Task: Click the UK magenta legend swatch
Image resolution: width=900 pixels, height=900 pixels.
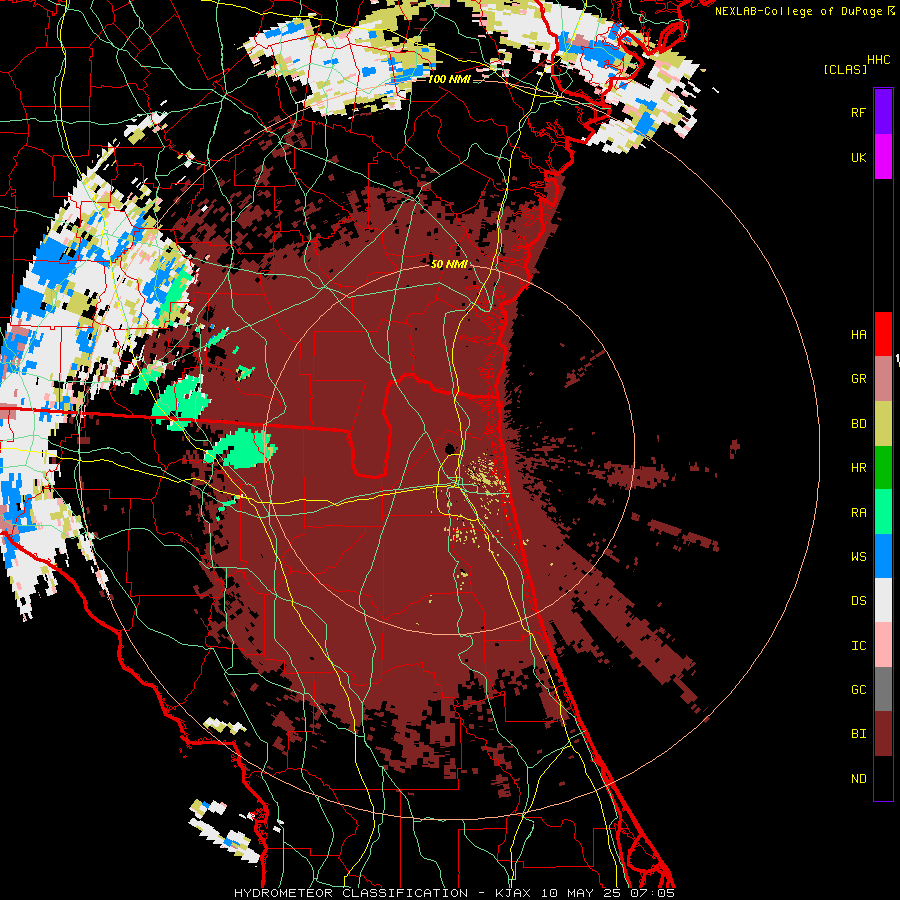Action: (x=883, y=157)
